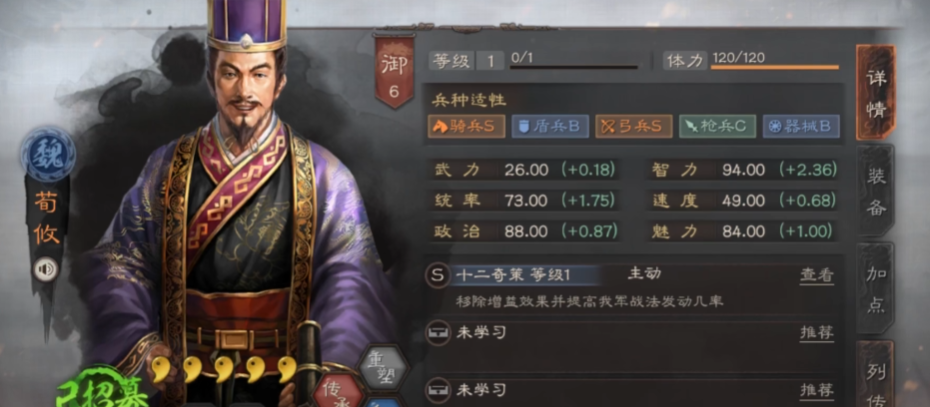Click 推荐 on the first unlearned slot
Screen dimensions: 930x407
click(817, 333)
